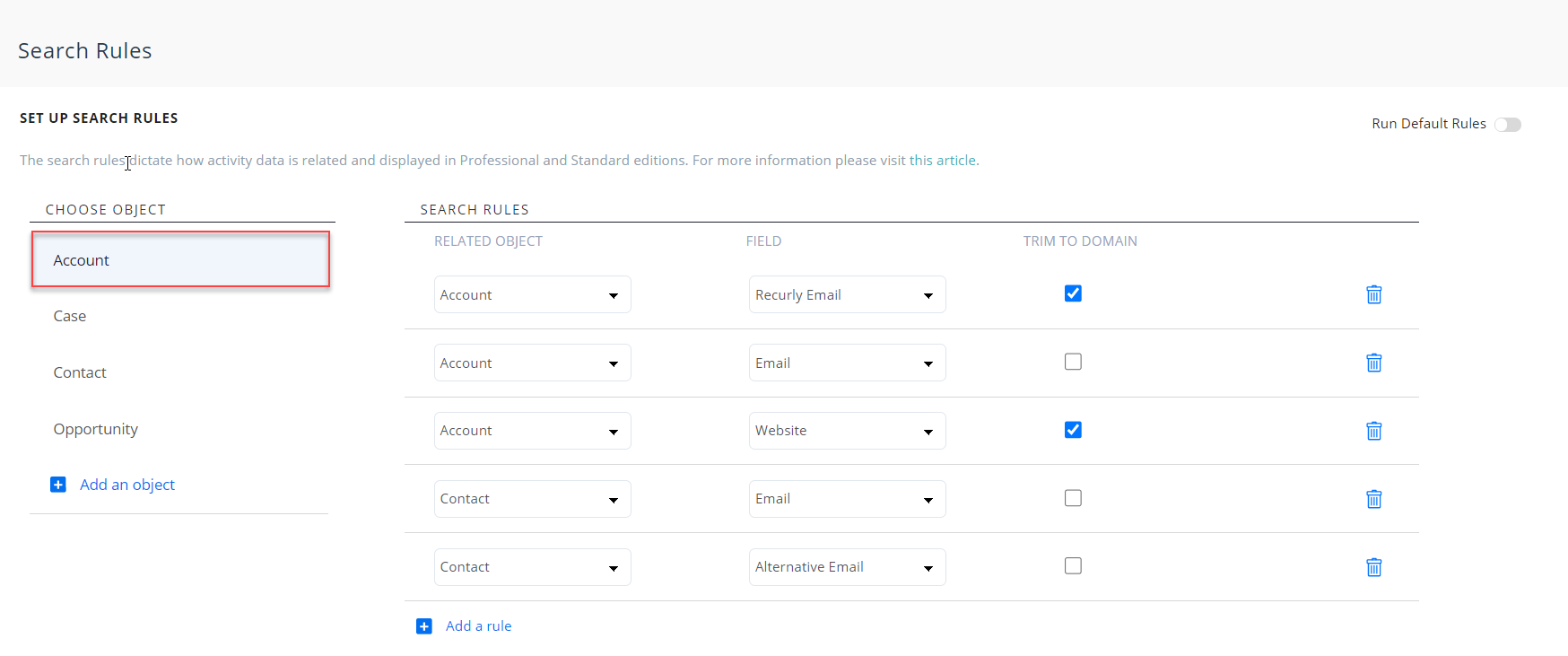Select Opportunity in the Choose Object list
The height and width of the screenshot is (656, 1568).
(x=96, y=429)
